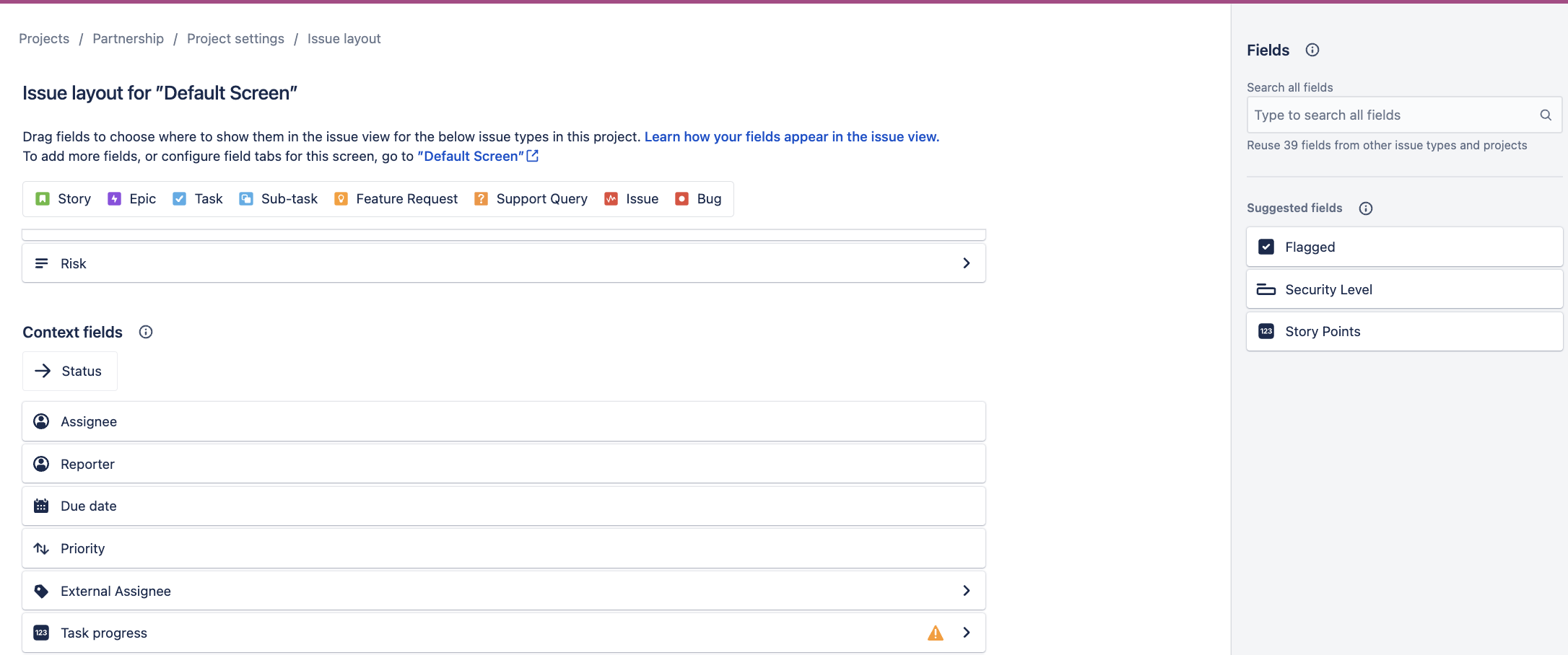
Task: Click the Story Points number icon
Action: (x=1266, y=331)
